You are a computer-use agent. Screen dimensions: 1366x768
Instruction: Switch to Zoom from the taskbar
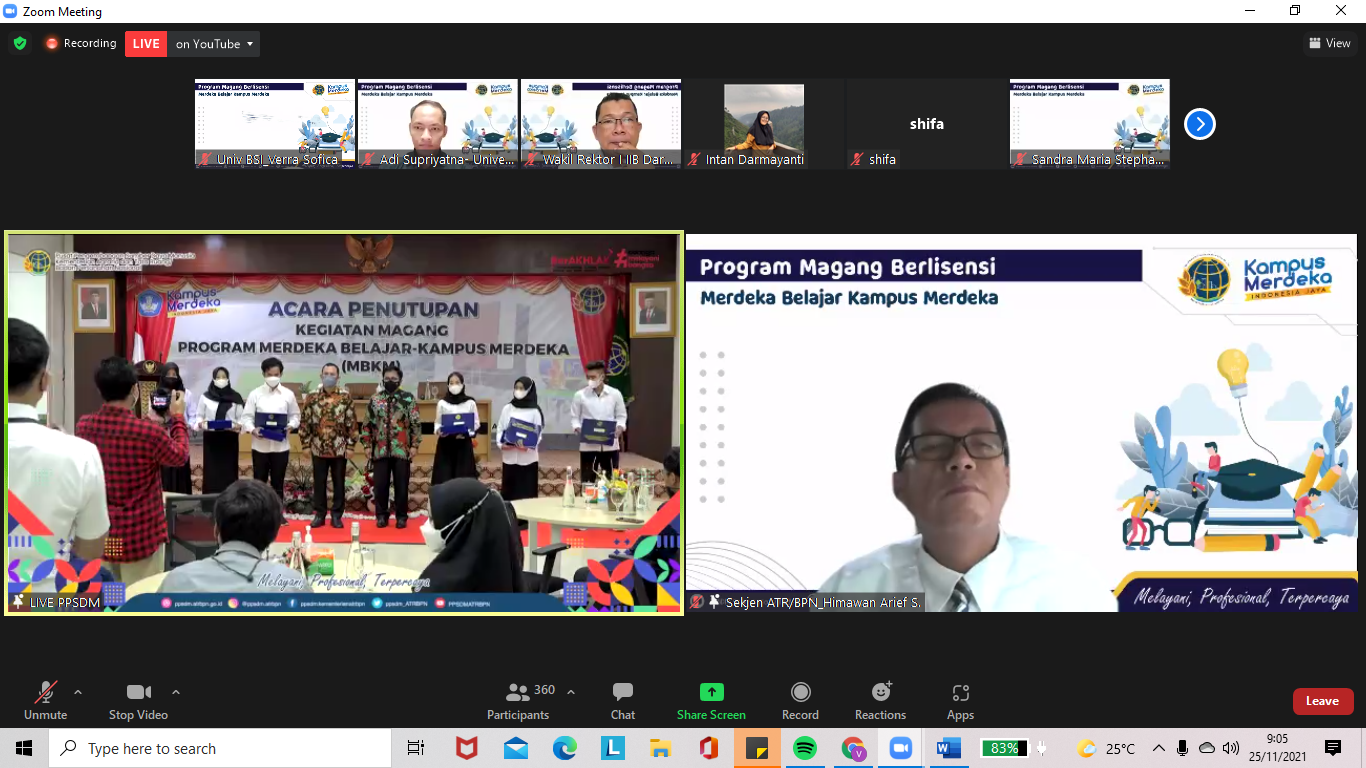tap(901, 748)
